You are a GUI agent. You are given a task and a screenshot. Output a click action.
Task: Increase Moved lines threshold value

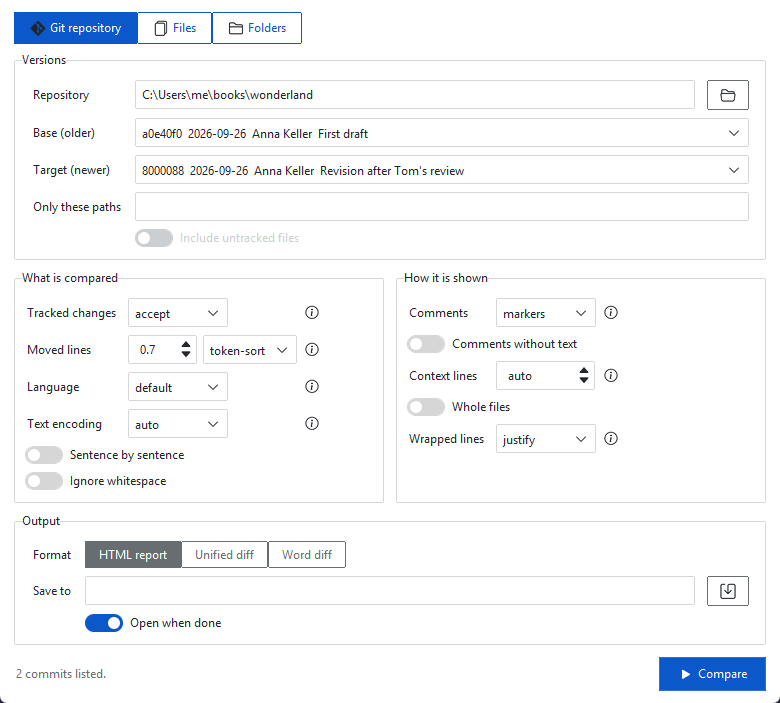point(186,344)
